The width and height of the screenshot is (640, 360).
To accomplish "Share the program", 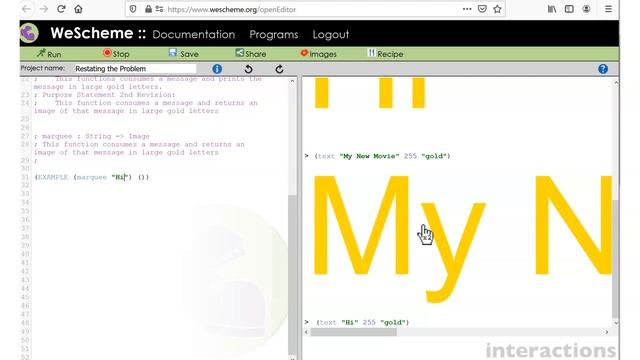I will [x=251, y=53].
